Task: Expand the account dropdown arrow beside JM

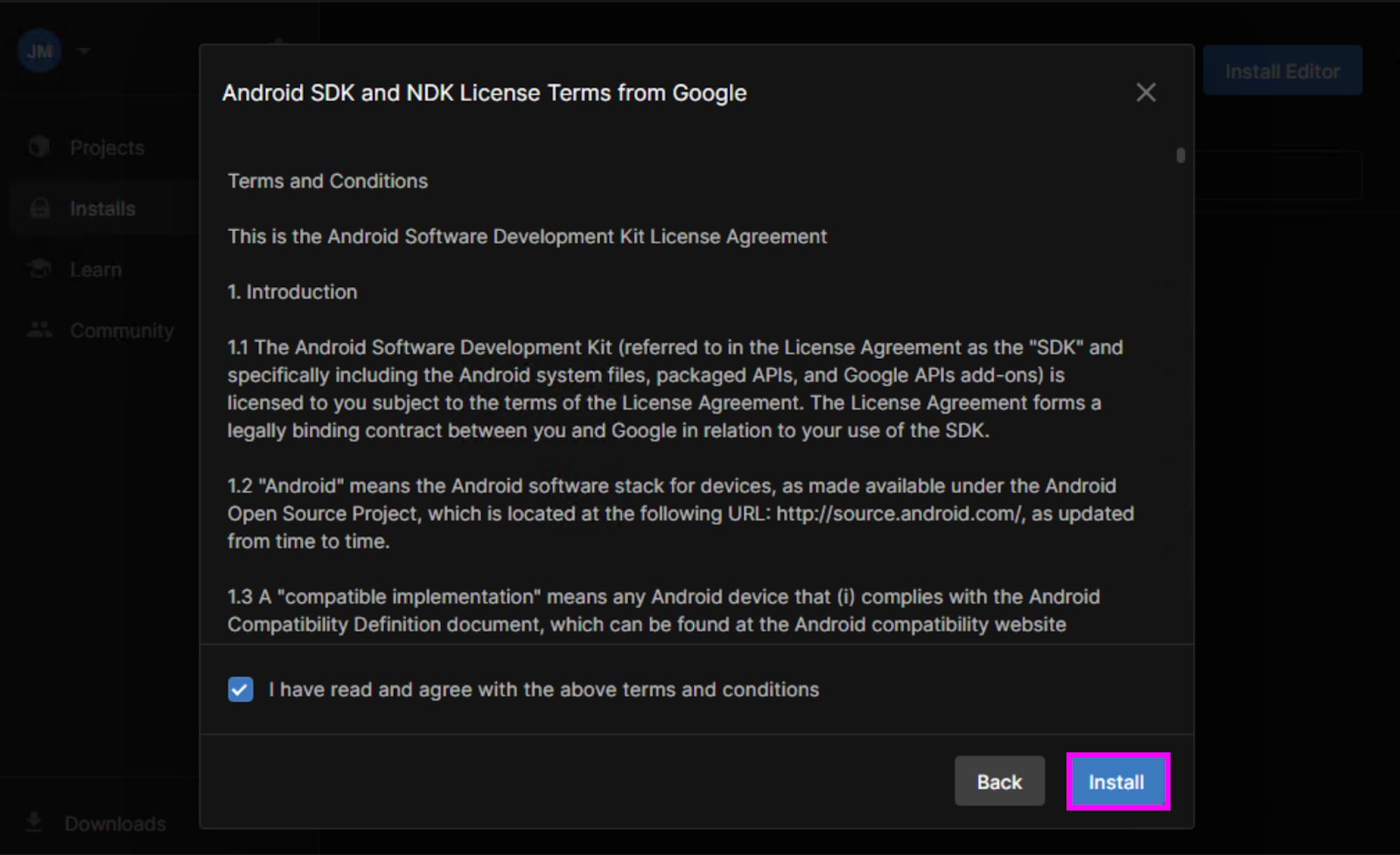Action: (x=84, y=51)
